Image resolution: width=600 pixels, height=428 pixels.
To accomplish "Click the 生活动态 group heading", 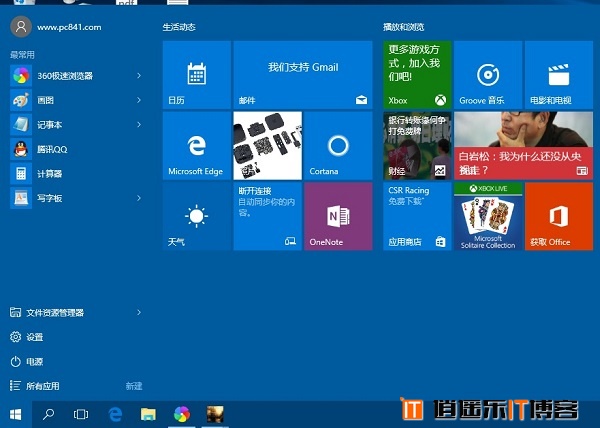I will pos(179,27).
